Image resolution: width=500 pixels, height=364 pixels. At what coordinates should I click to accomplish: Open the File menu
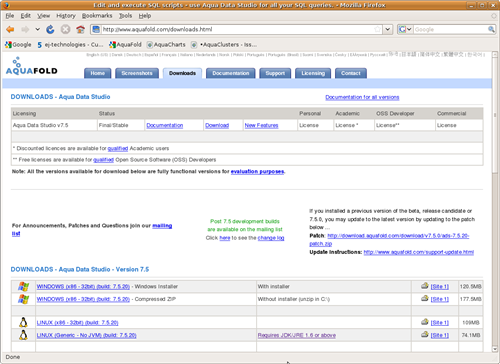coord(10,16)
